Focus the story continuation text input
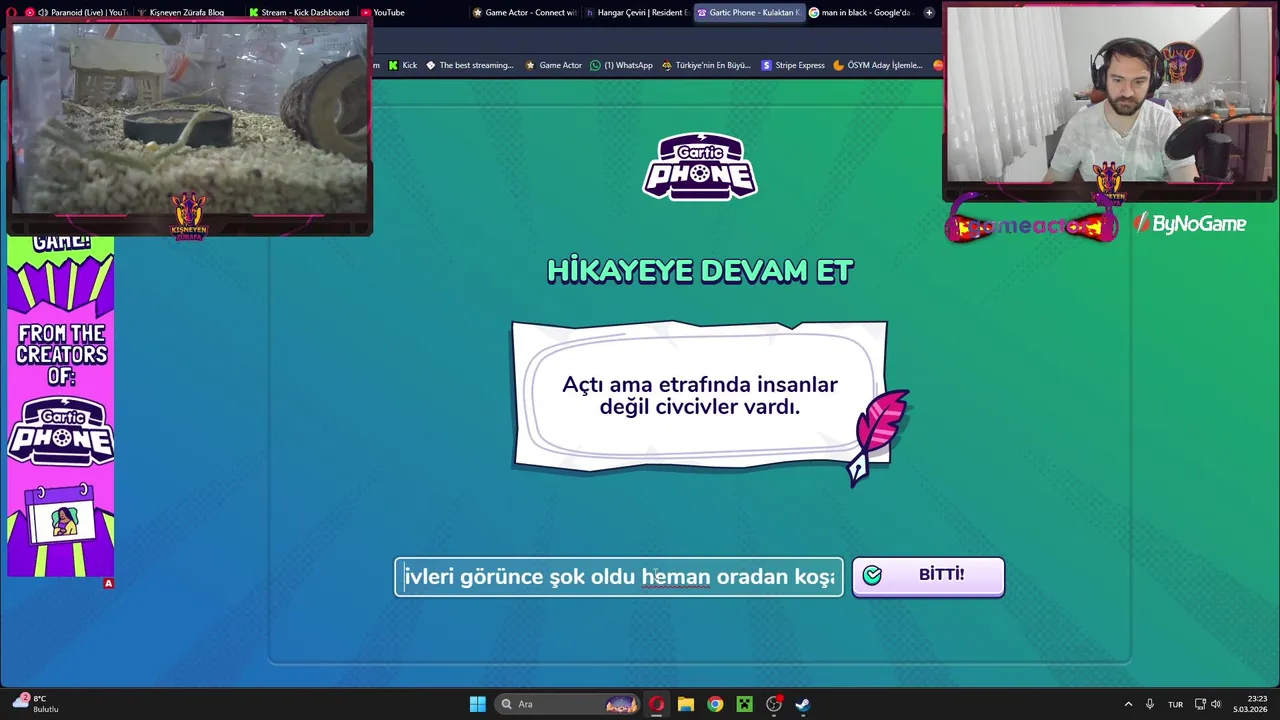This screenshot has height=720, width=1280. click(619, 577)
